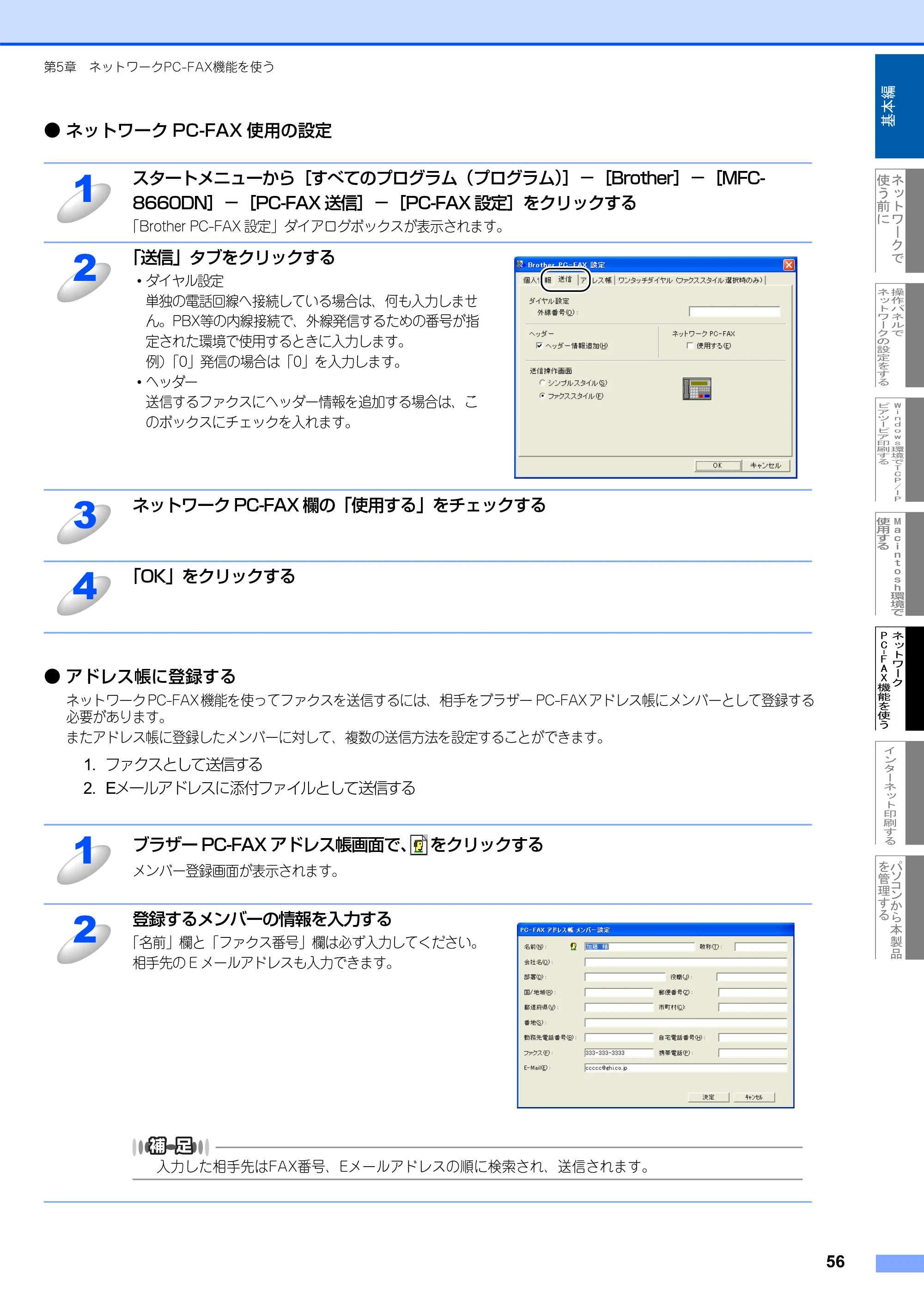Open the 操作パネルでネットワークの設定をする side tab
This screenshot has width=924, height=1308.
[899, 335]
